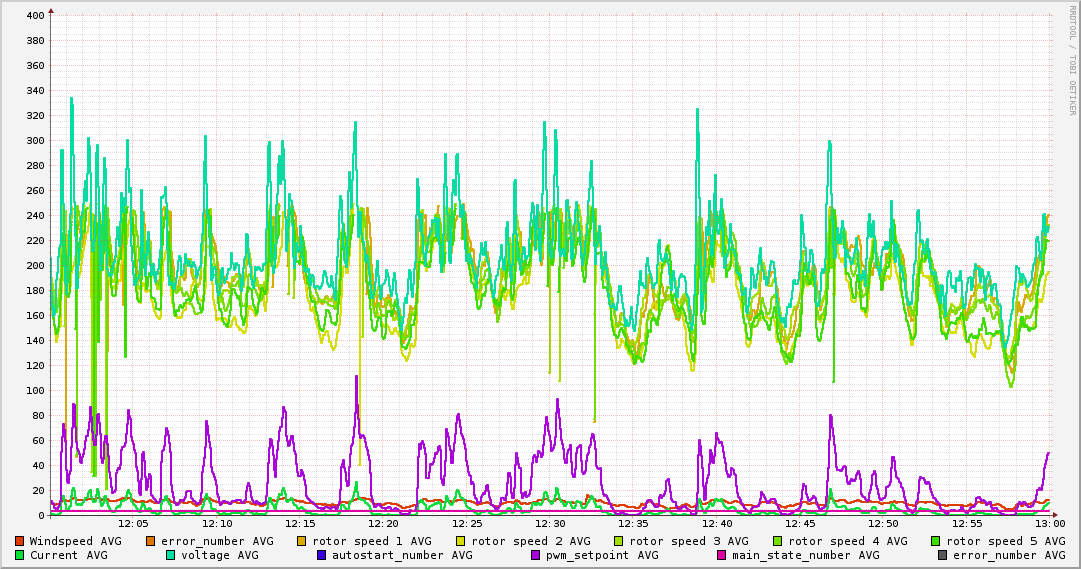Click the main_state_number AVG legend label
The image size is (1081, 569).
[805, 555]
